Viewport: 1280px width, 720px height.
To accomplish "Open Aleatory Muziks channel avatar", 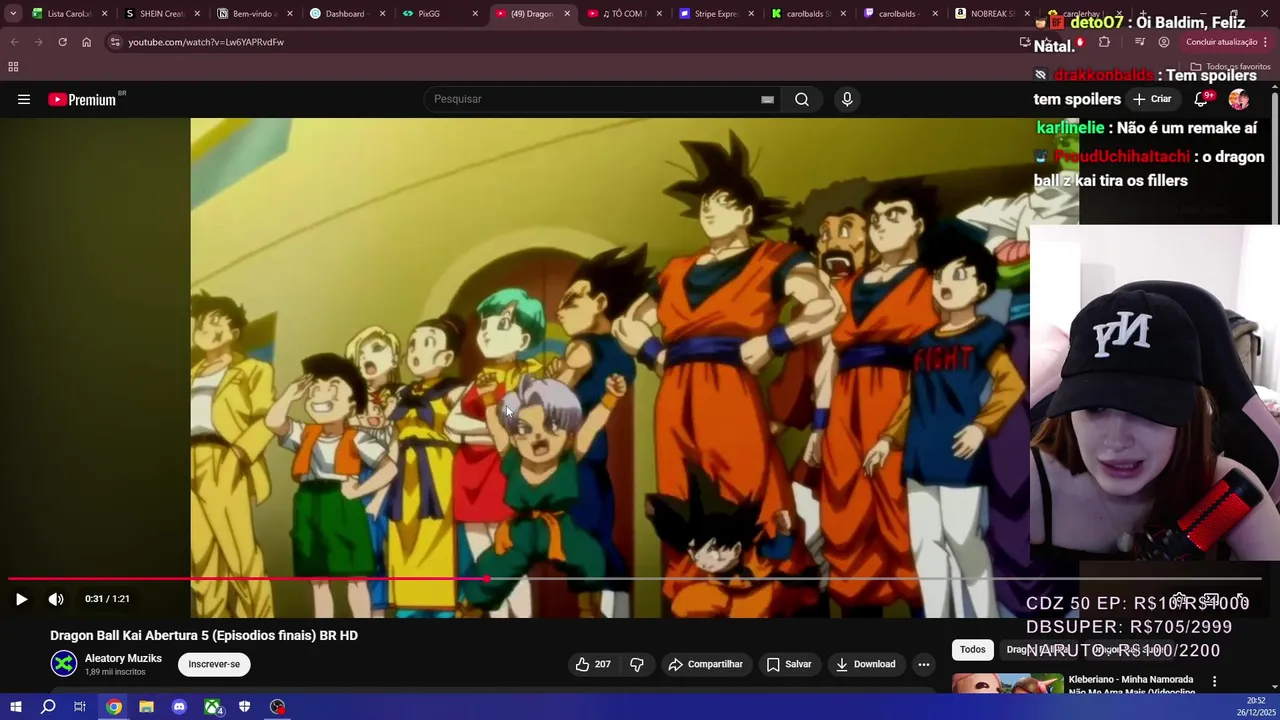I will pyautogui.click(x=64, y=664).
